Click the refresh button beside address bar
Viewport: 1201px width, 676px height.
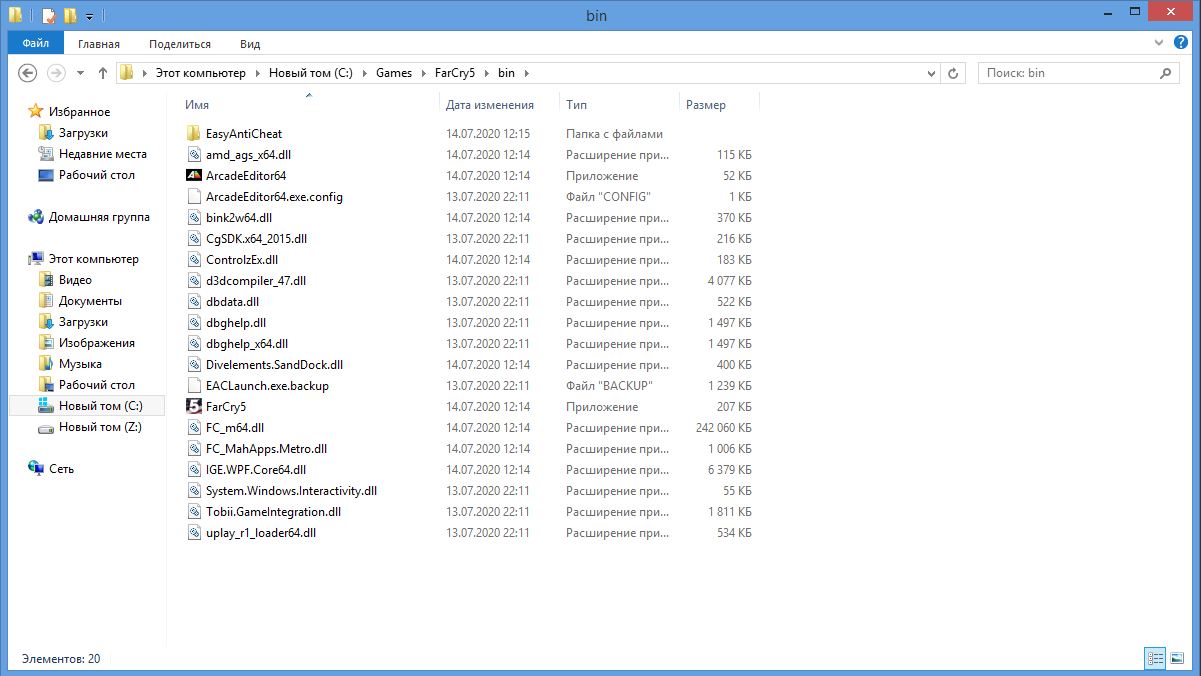[x=953, y=73]
